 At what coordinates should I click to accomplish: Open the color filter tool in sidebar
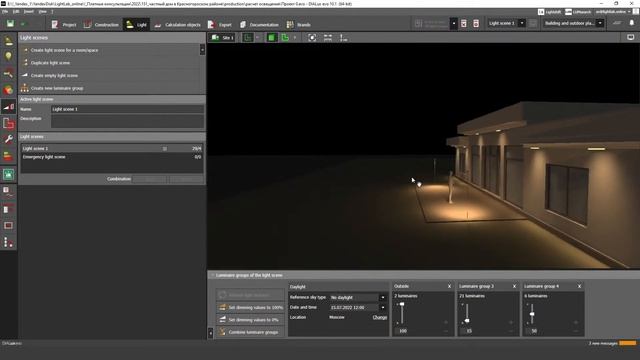coord(9,90)
